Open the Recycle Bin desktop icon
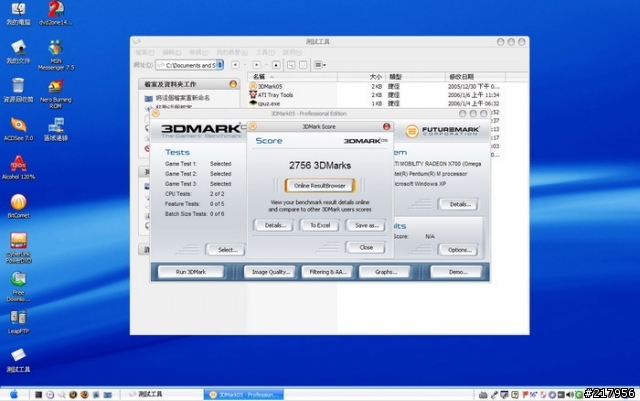 (18, 90)
